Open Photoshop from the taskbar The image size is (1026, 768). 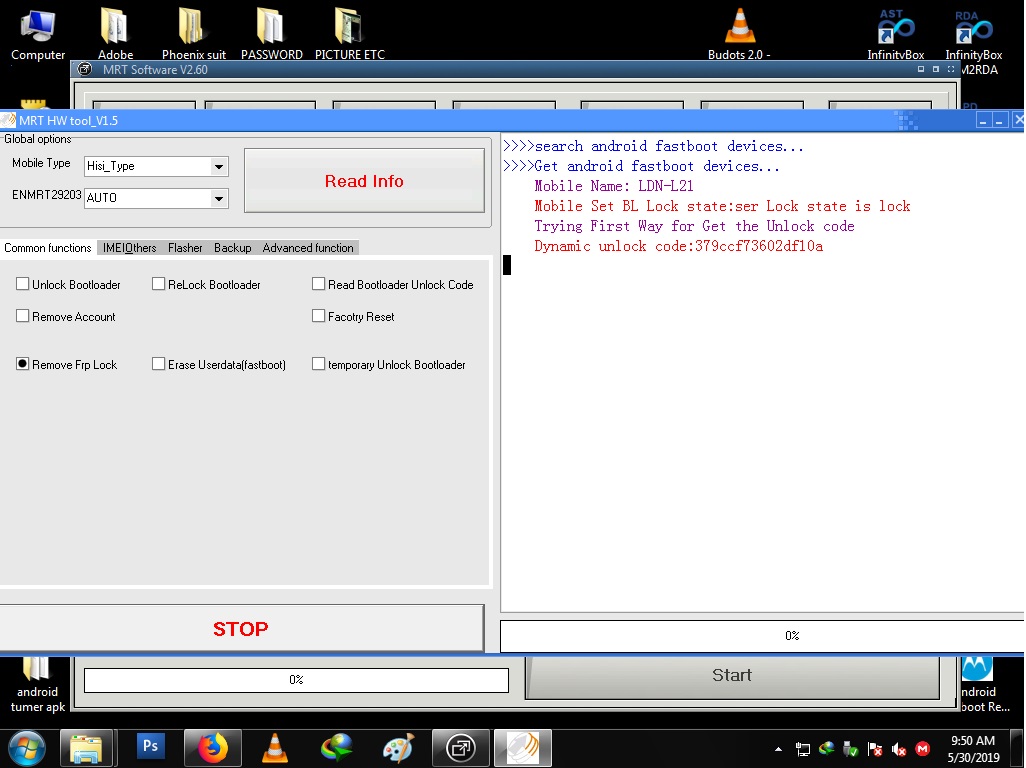point(150,746)
